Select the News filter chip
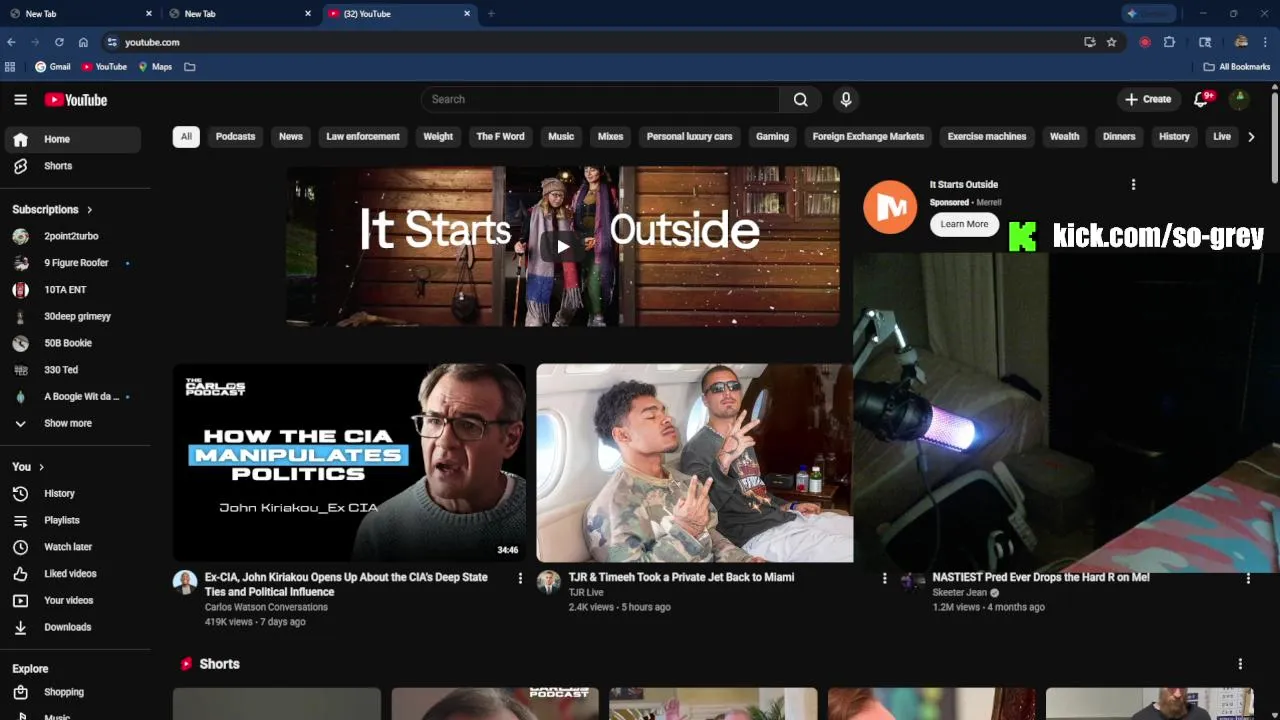1280x720 pixels. tap(291, 136)
